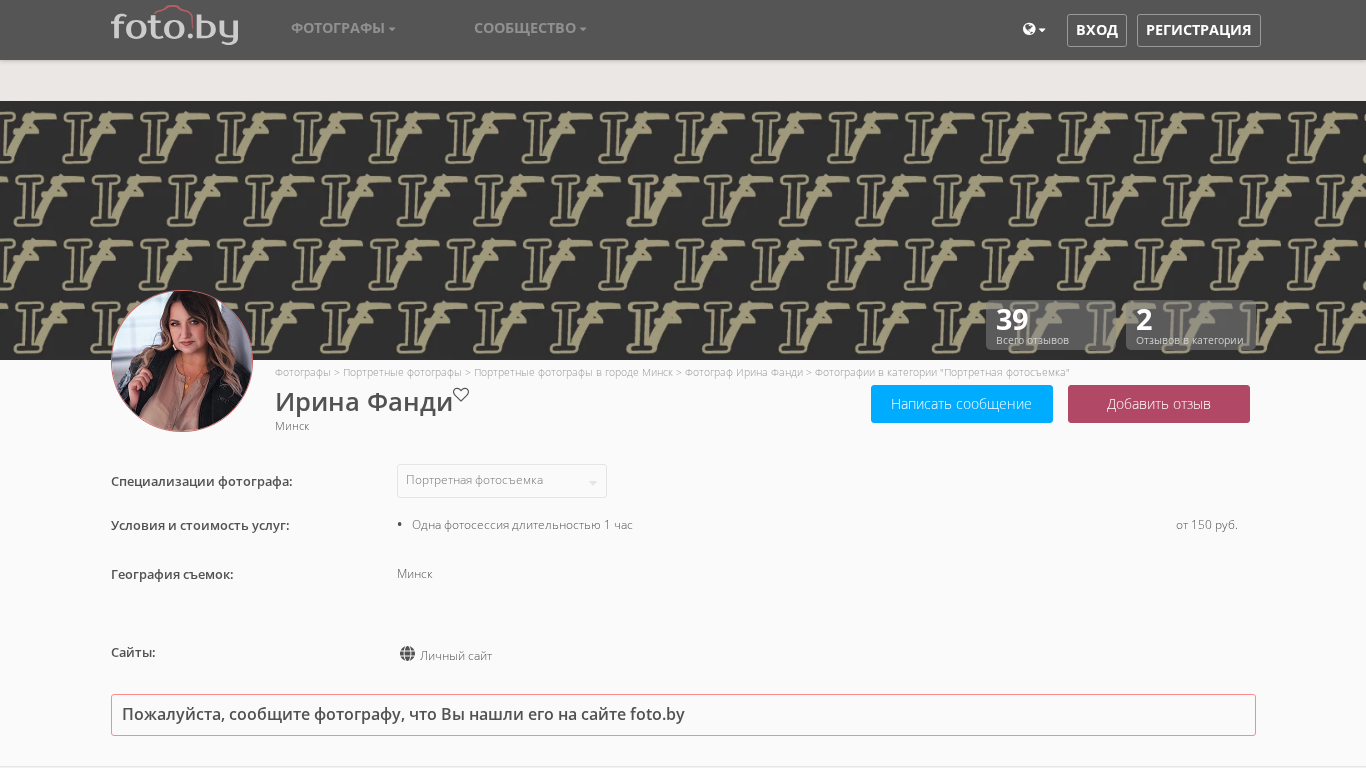Click the Добавить отзыв button
This screenshot has width=1366, height=768.
click(x=1158, y=404)
